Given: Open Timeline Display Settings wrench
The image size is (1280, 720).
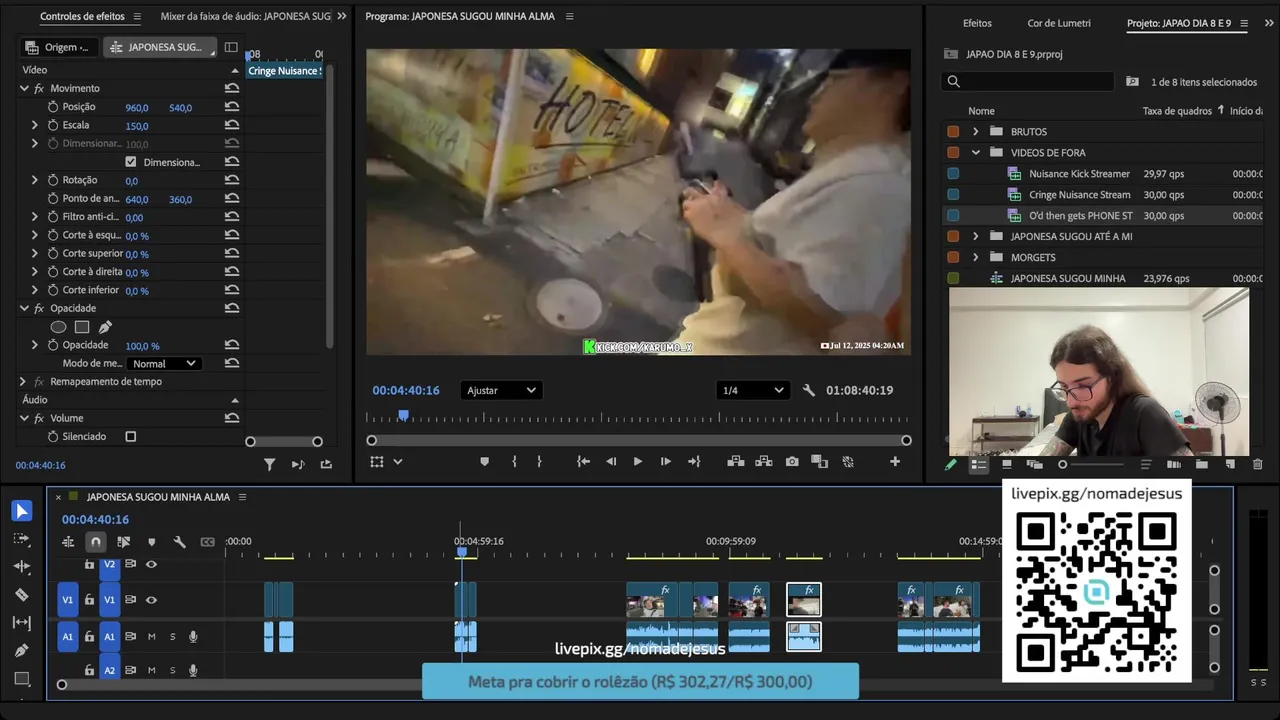Looking at the screenshot, I should coord(180,542).
